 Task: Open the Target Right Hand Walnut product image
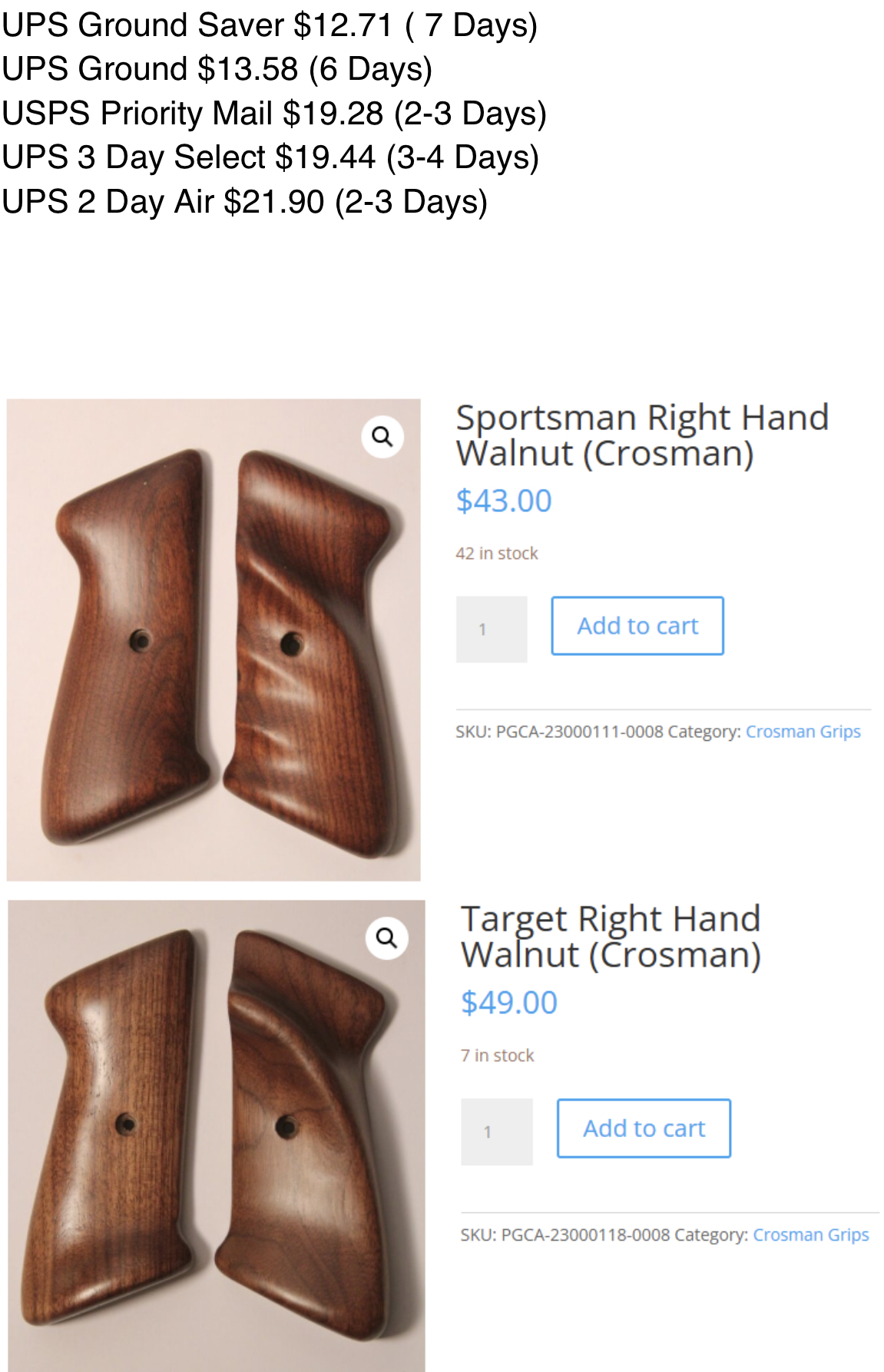pos(217,1136)
